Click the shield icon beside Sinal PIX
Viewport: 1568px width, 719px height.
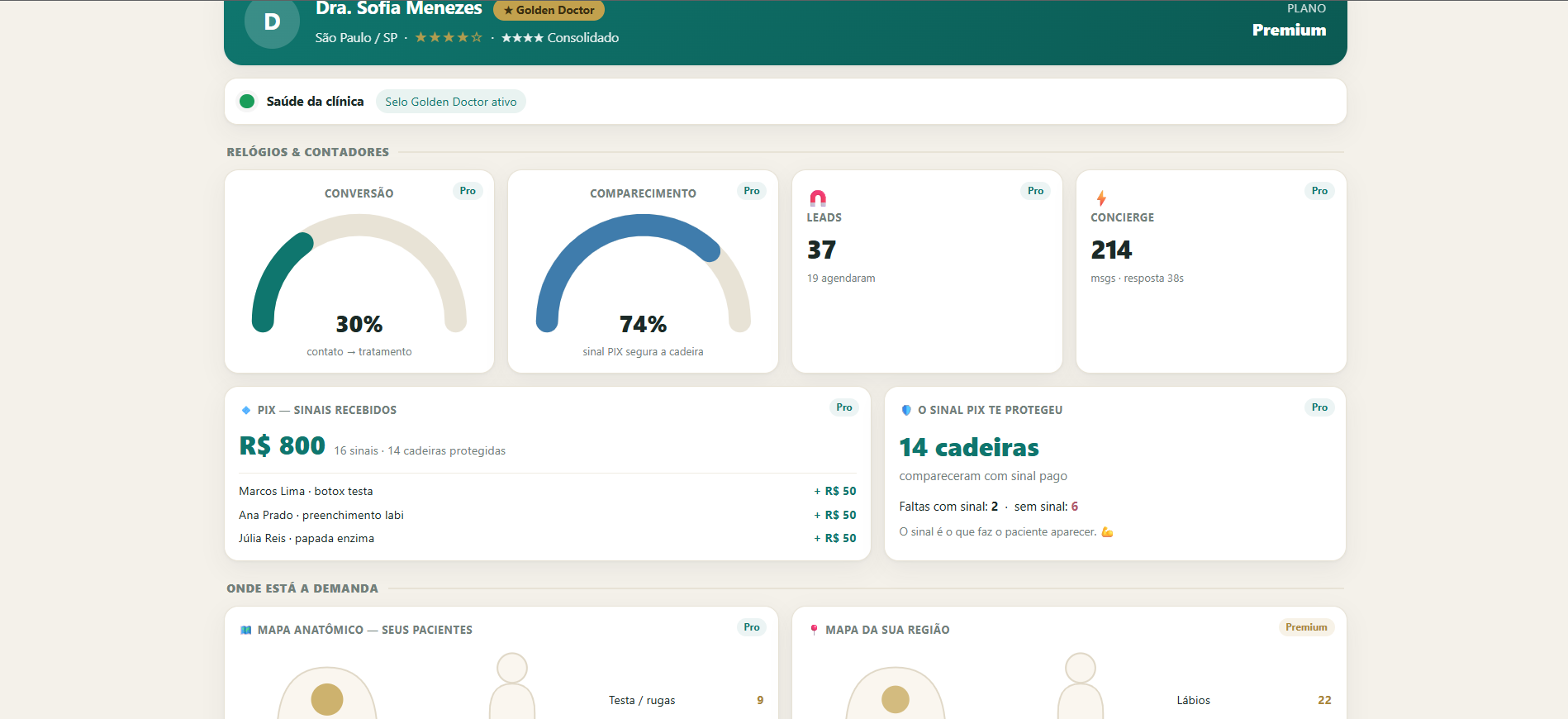(x=906, y=410)
